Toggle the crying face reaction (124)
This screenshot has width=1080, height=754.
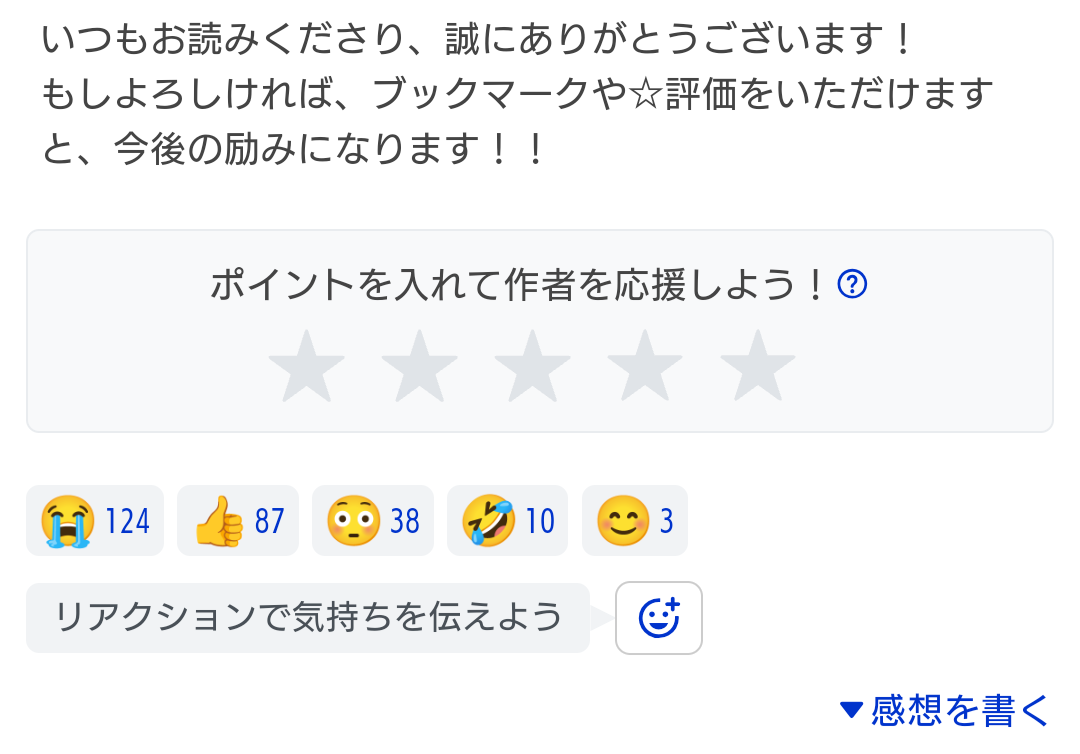coord(95,521)
